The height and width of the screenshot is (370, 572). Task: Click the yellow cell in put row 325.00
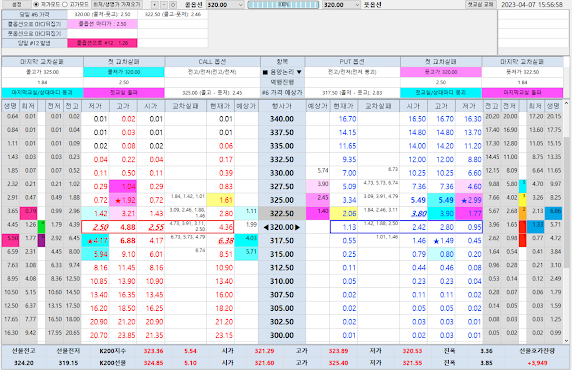pyautogui.click(x=522, y=200)
